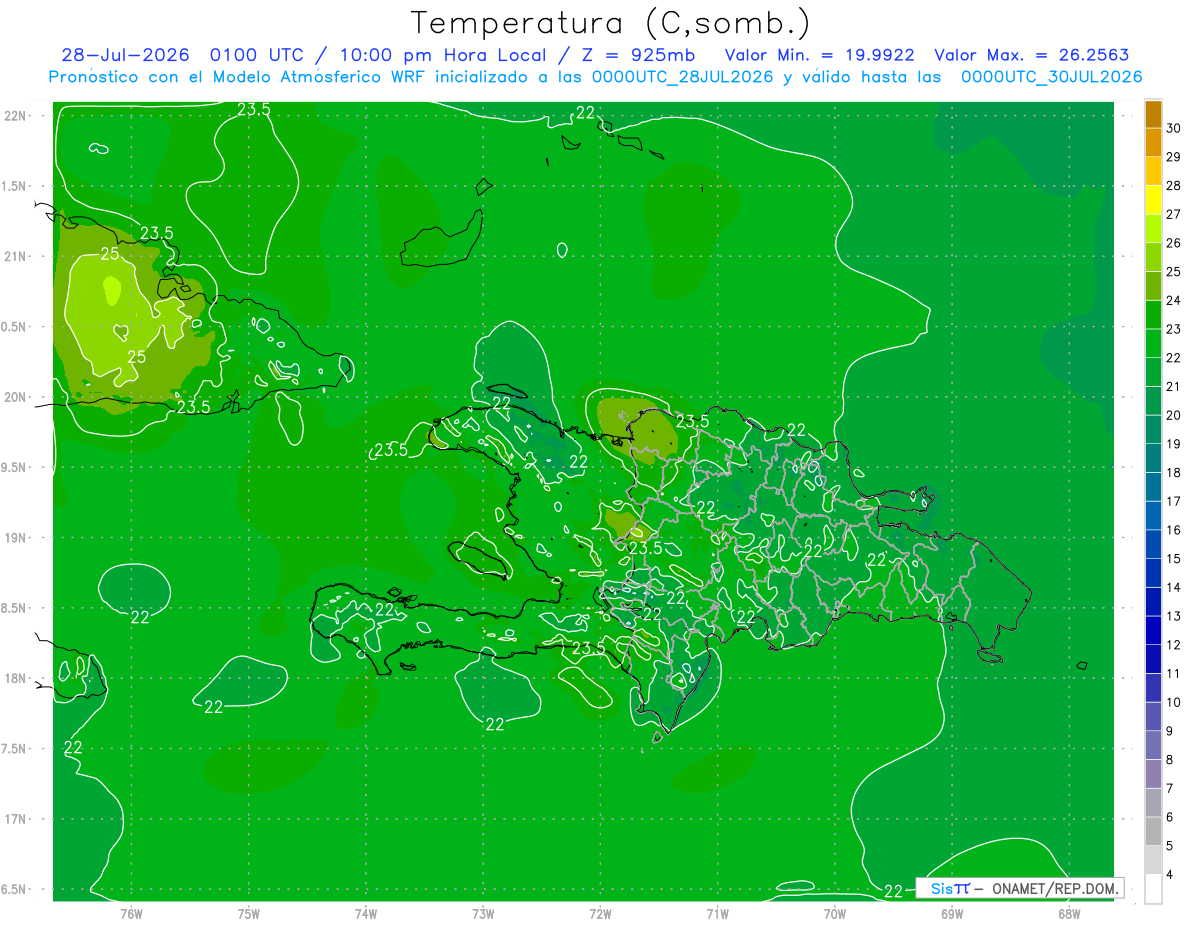Click the SisTT ONAMET/REP.DOM. logo box
This screenshot has width=1200, height=927.
(x=1020, y=888)
